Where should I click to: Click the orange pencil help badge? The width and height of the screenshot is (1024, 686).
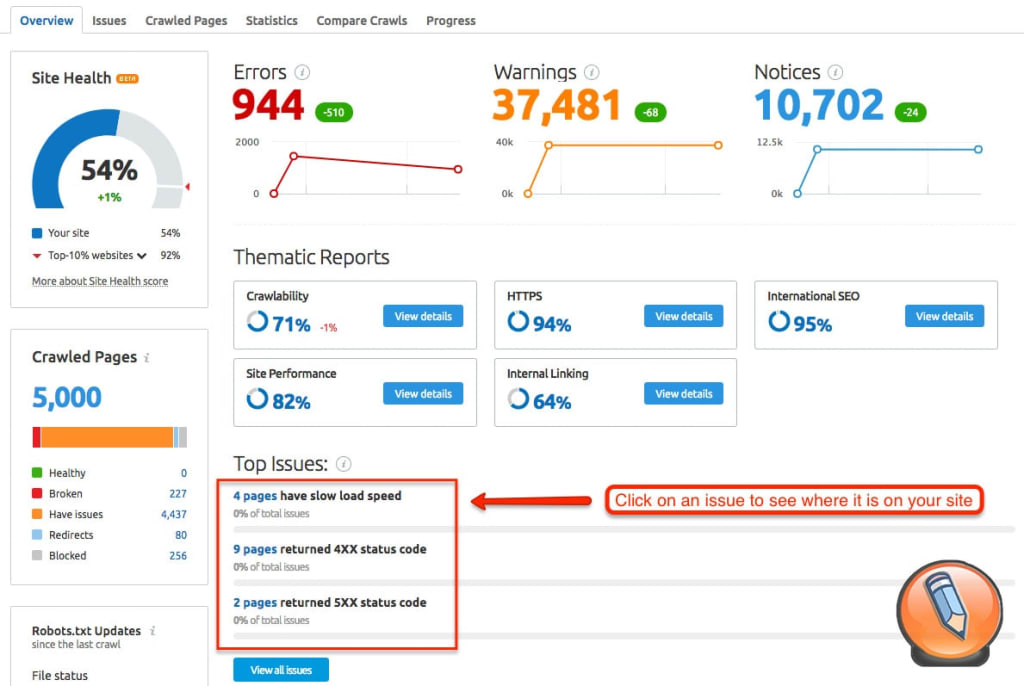(948, 611)
